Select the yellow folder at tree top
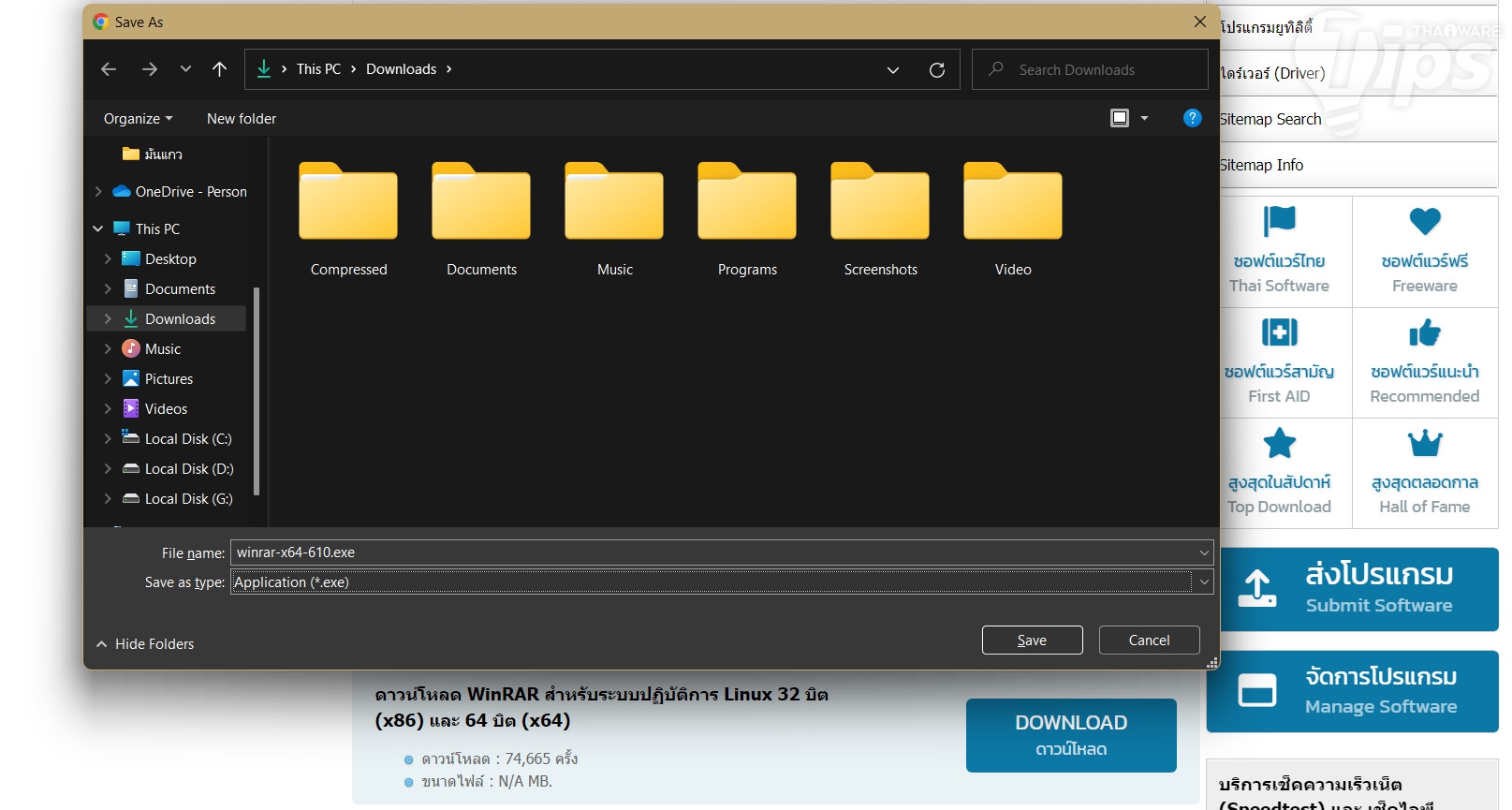The width and height of the screenshot is (1512, 810). (x=152, y=154)
